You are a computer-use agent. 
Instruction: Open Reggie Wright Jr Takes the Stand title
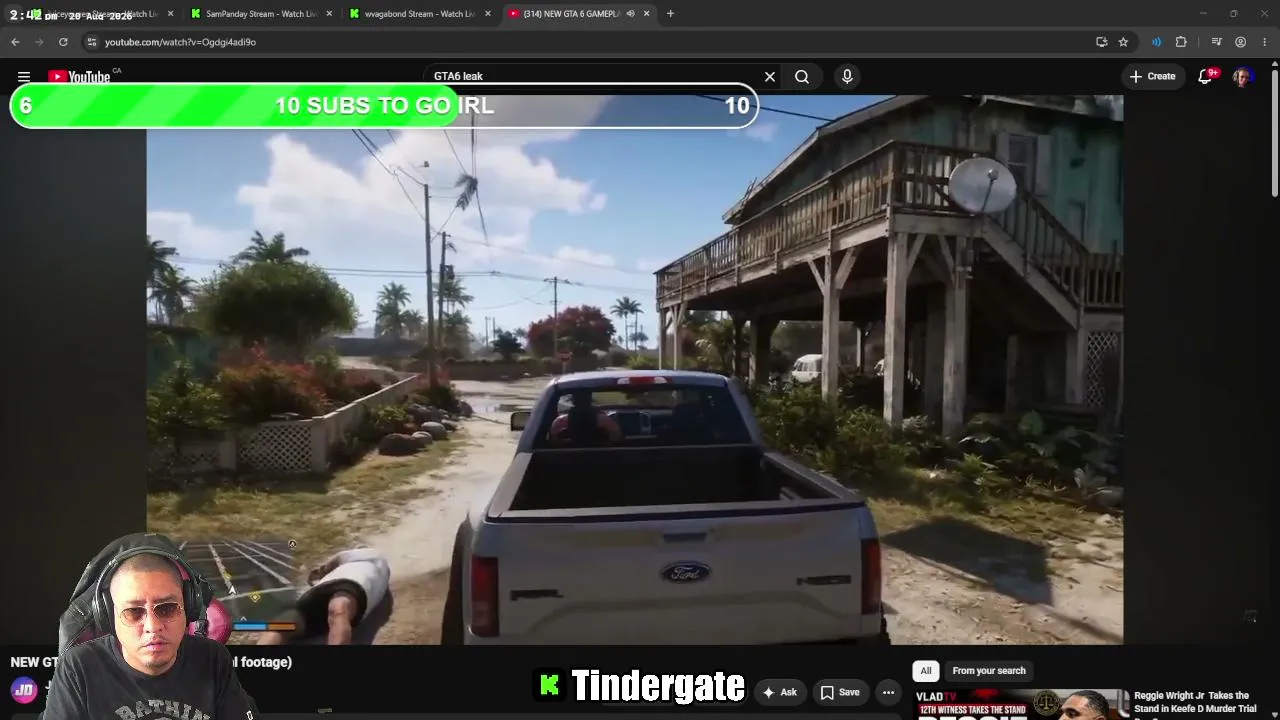coord(1195,702)
